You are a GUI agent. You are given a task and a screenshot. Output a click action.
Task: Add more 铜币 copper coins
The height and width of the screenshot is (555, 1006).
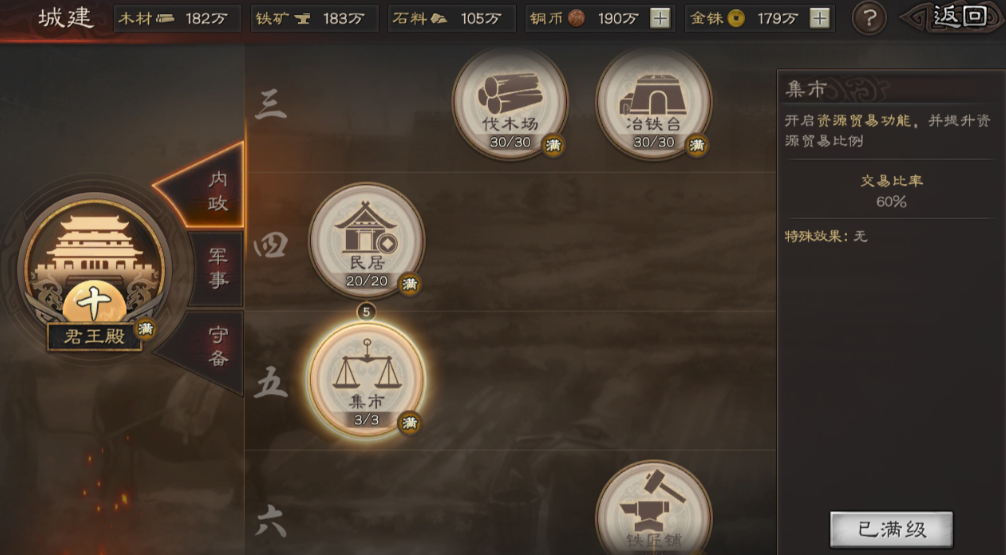click(660, 19)
